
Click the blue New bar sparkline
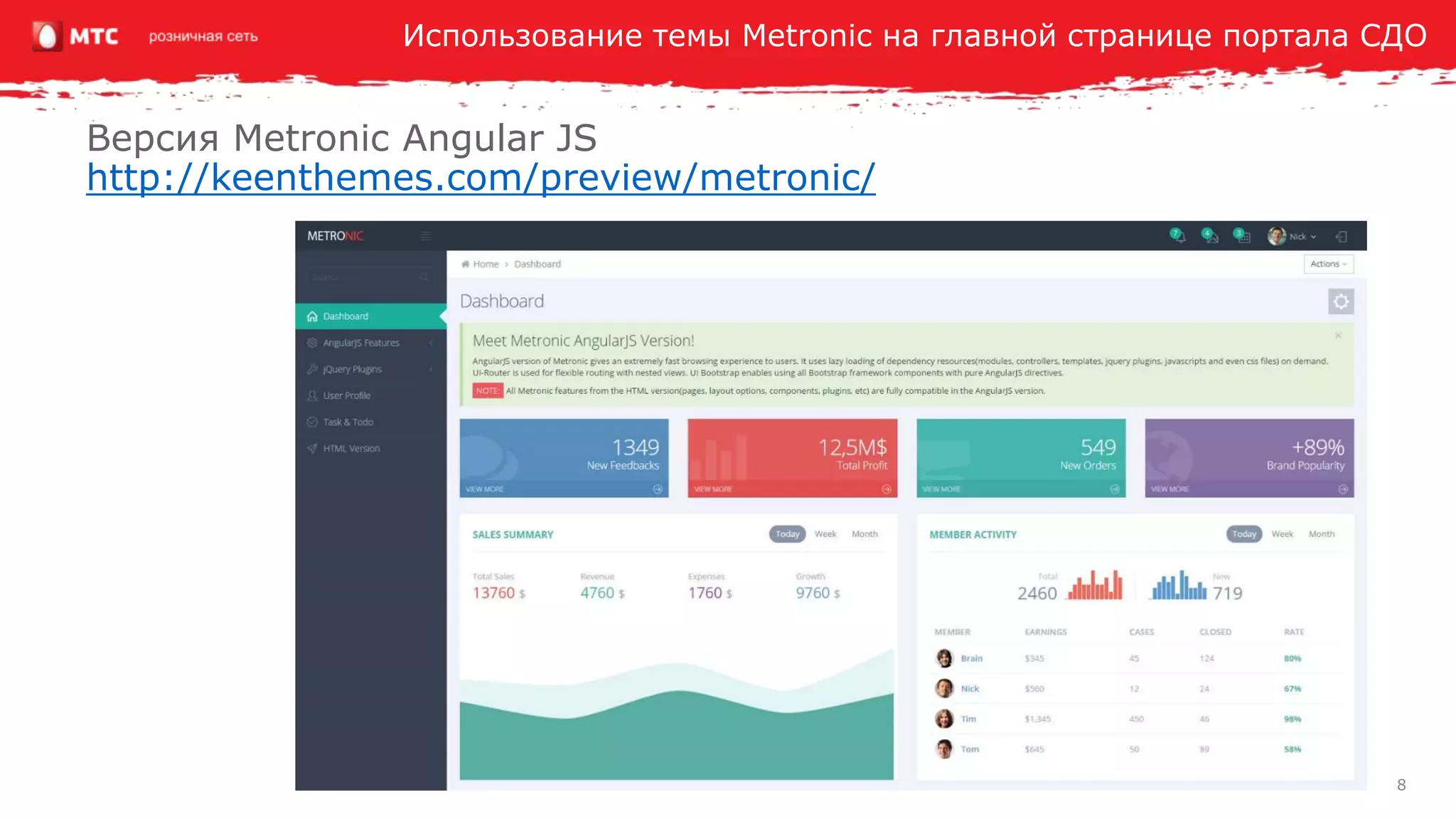click(x=1179, y=585)
